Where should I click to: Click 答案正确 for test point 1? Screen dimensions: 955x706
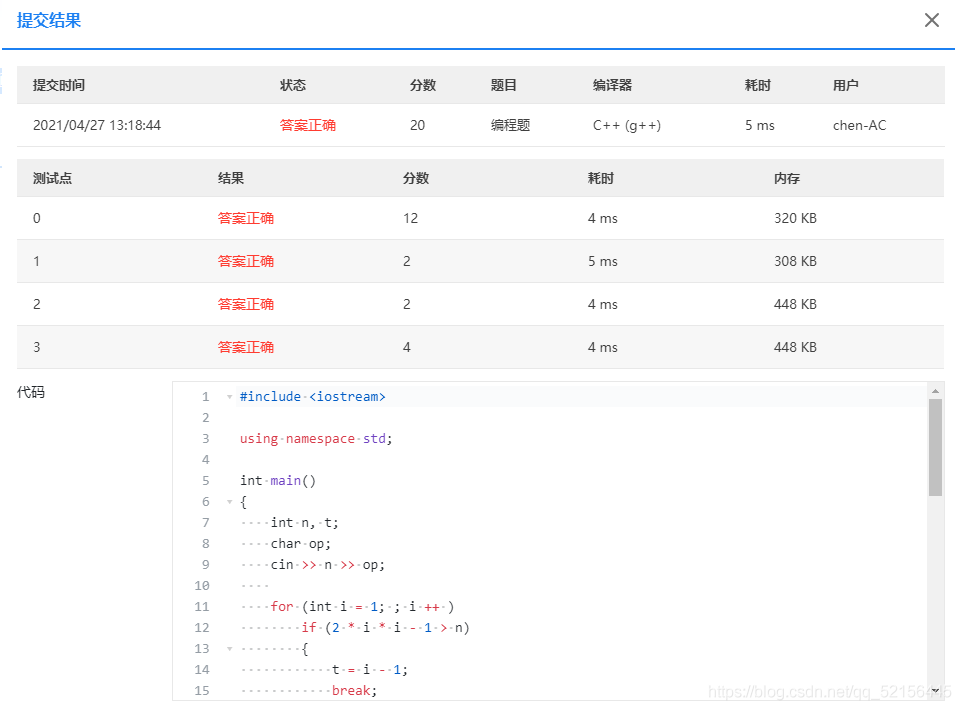(x=245, y=260)
